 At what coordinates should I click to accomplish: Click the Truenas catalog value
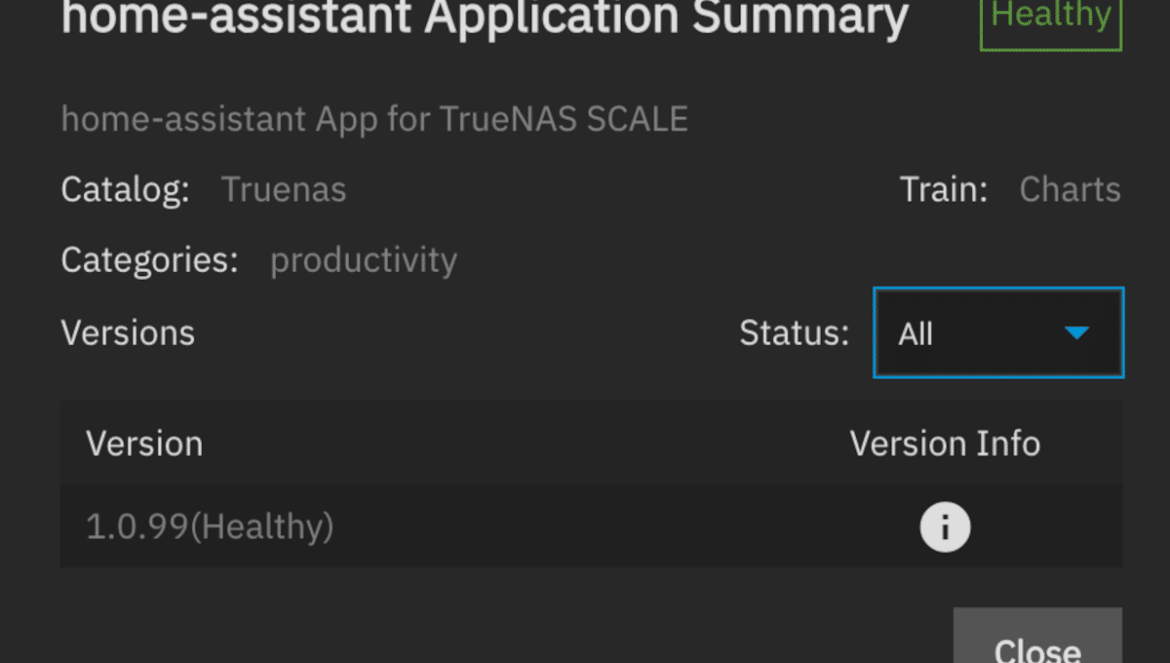tap(284, 189)
